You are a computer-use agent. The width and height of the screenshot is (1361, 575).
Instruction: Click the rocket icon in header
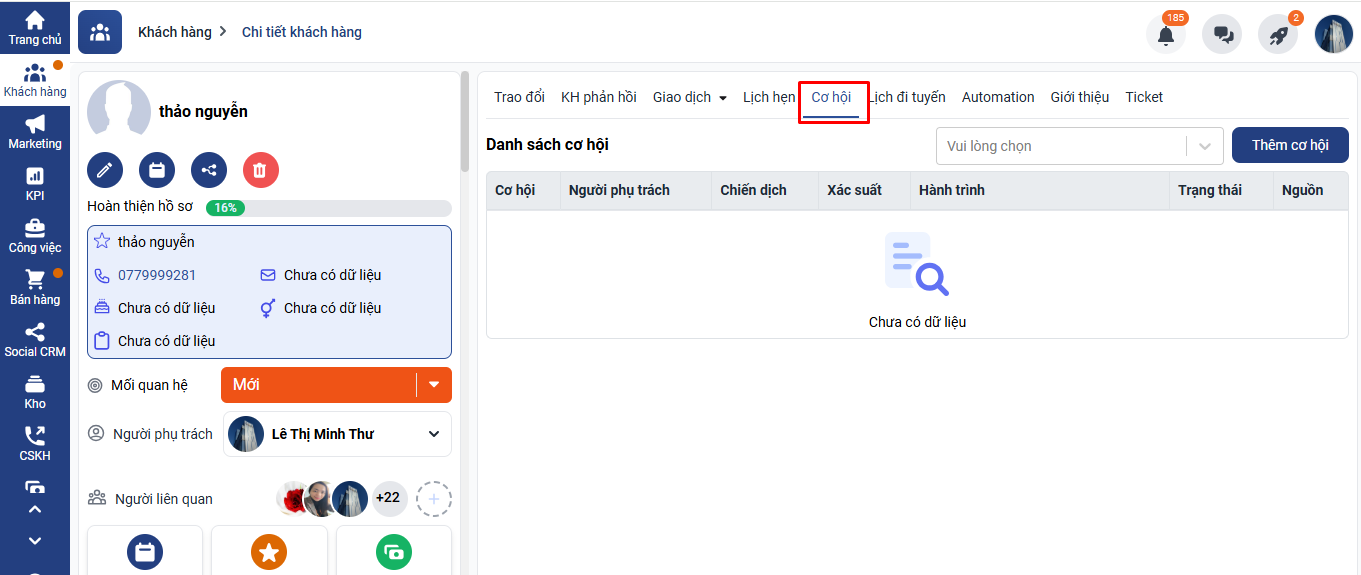point(1278,34)
